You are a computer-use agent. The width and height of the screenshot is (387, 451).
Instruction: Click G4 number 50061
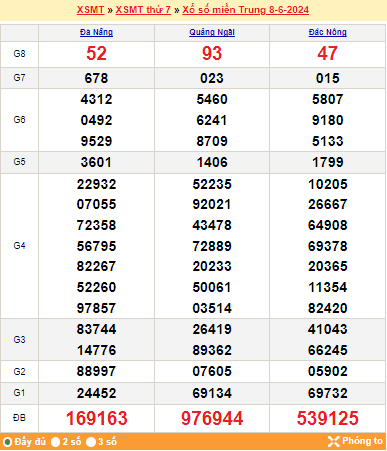point(212,287)
